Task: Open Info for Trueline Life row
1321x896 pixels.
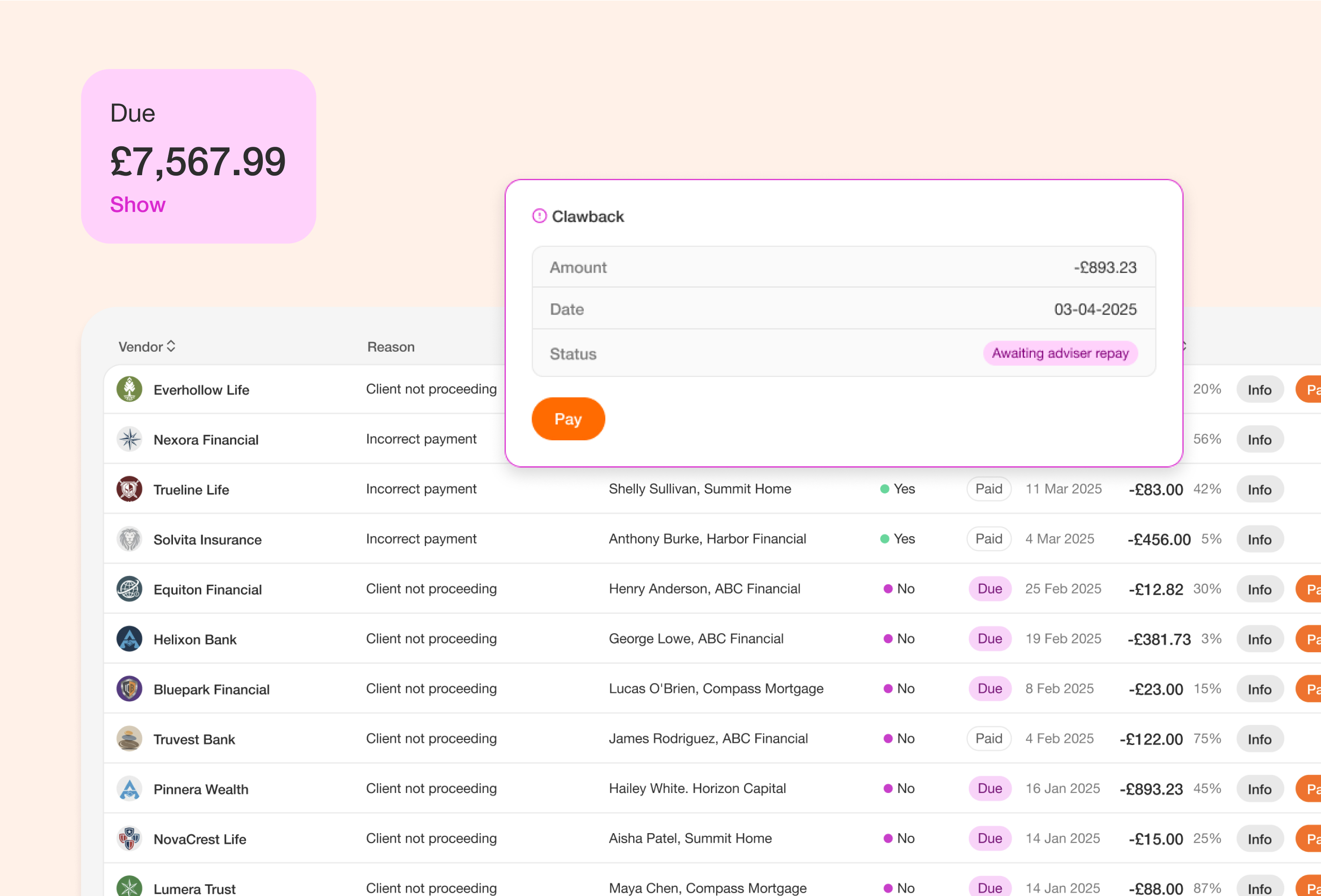Action: 1259,490
